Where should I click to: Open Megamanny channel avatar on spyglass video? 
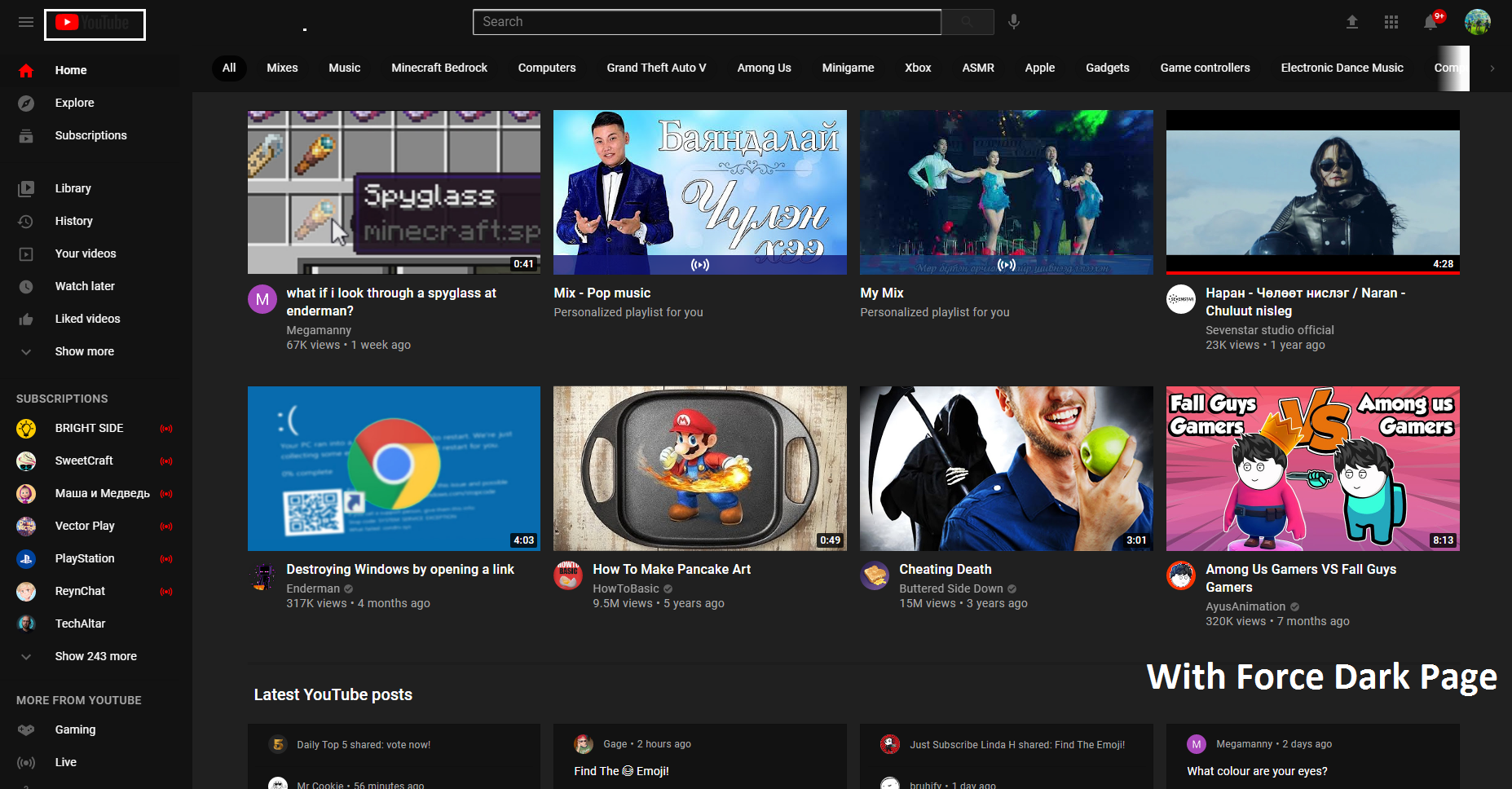click(x=262, y=299)
